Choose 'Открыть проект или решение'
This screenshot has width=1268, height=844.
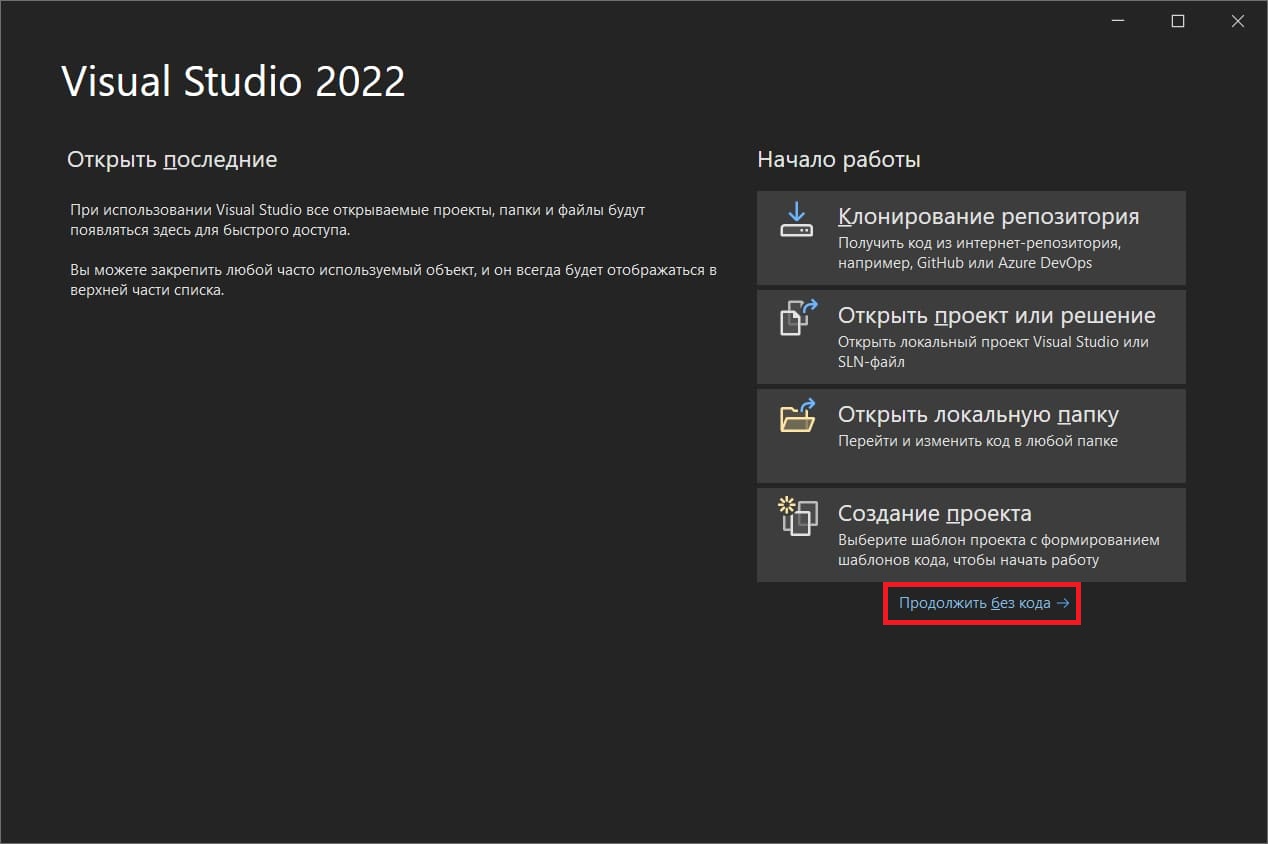pyautogui.click(x=971, y=337)
